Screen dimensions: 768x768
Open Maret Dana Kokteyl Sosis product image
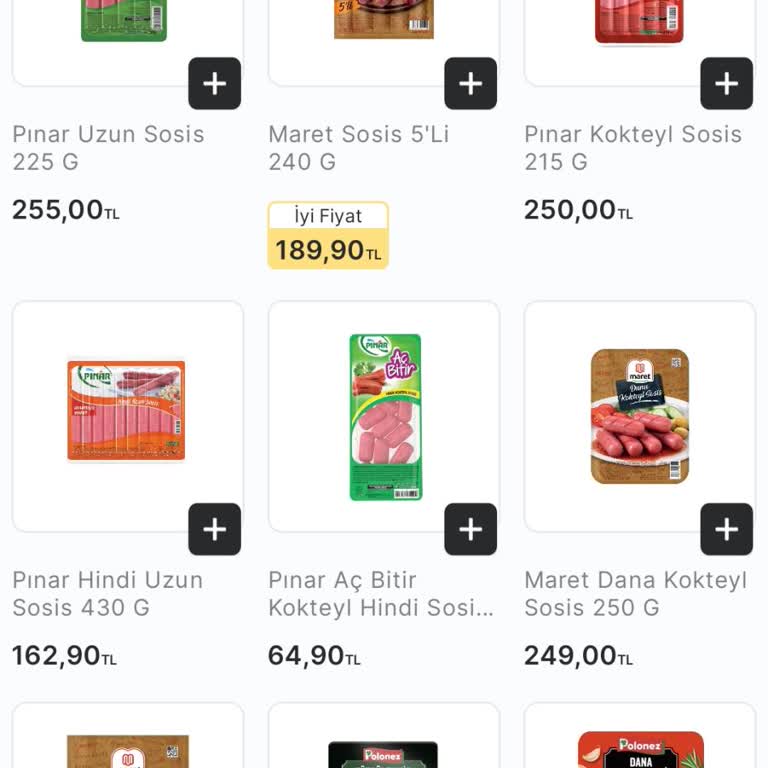click(x=640, y=416)
